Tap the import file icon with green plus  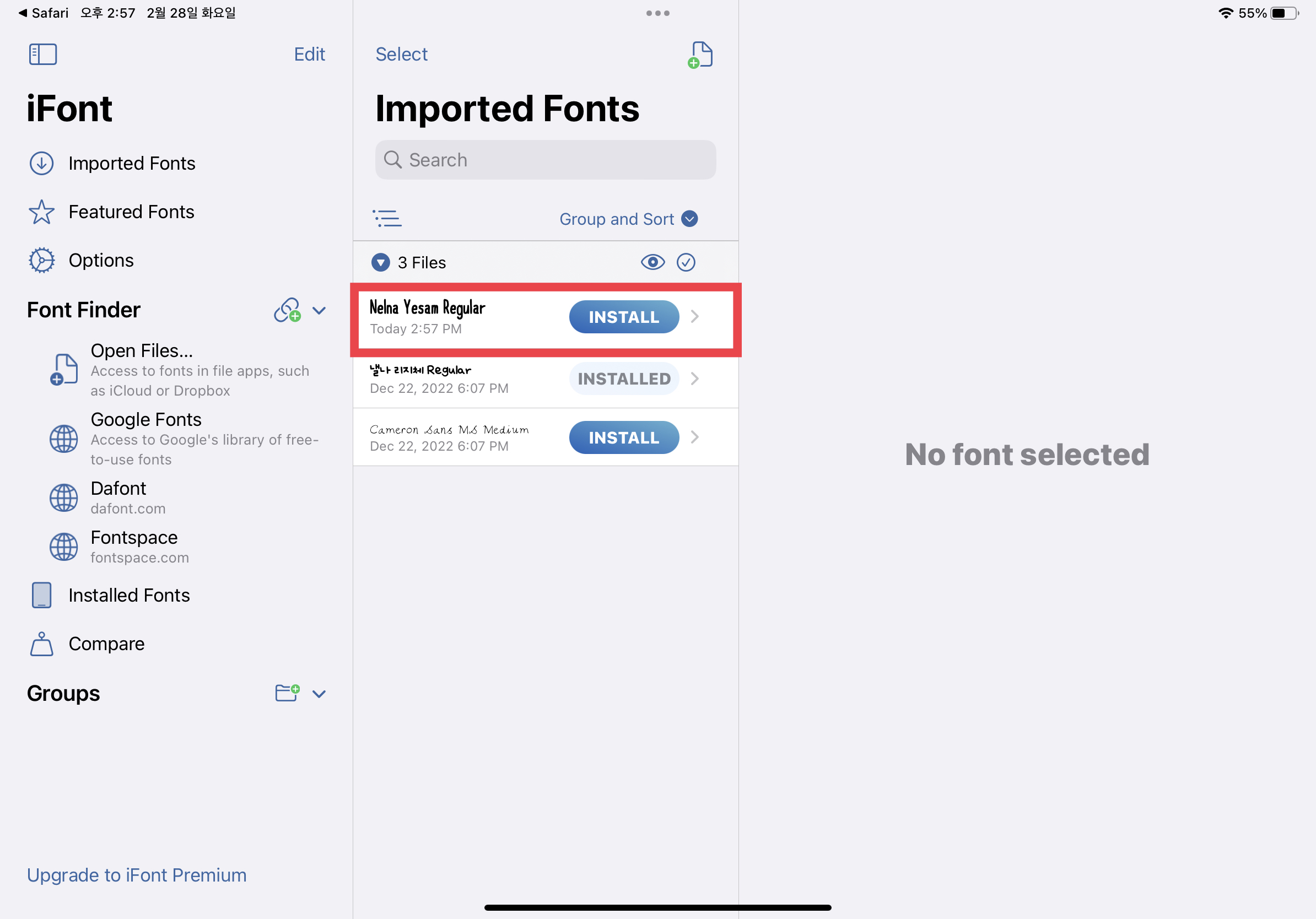pyautogui.click(x=700, y=55)
